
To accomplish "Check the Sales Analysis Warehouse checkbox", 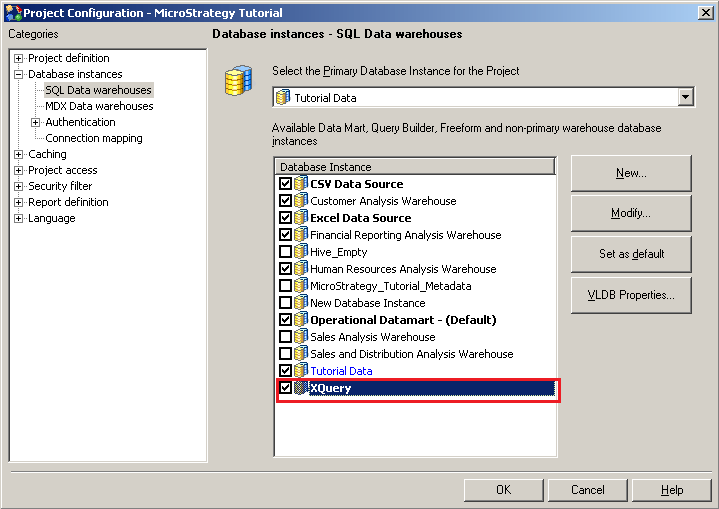I will 285,336.
